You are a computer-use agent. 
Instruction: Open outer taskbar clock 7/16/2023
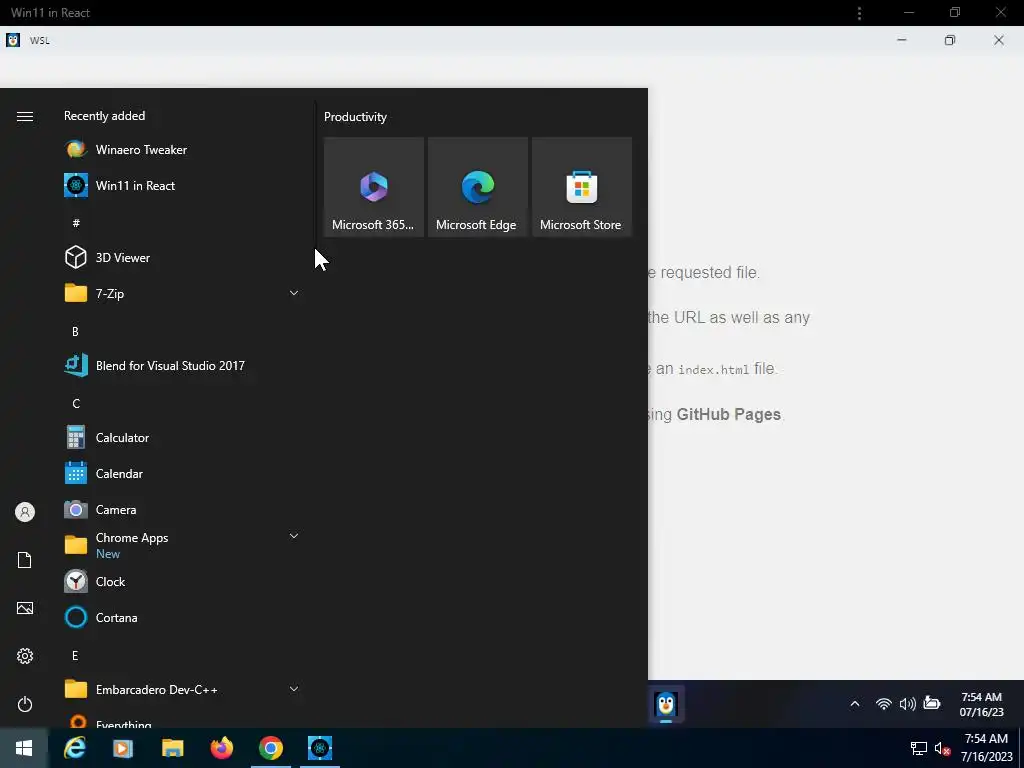[986, 748]
